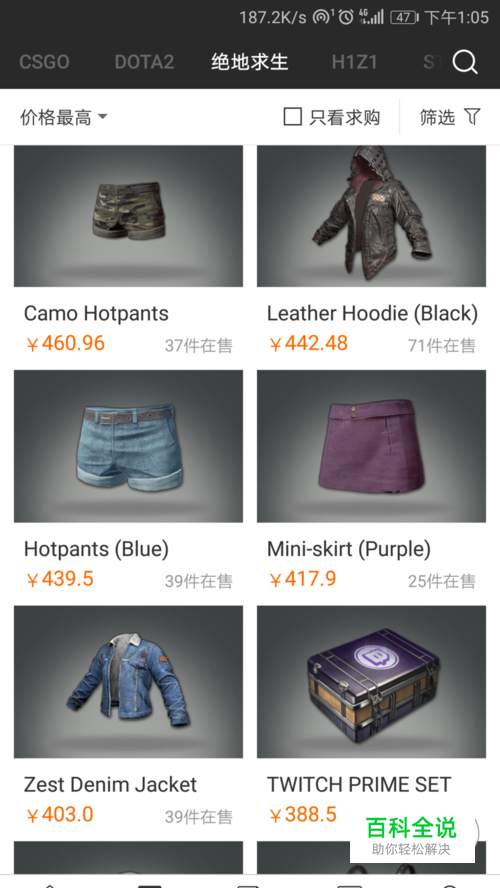Screen dimensions: 500x888
Task: Switch to the DOTA2 tab
Action: 144,62
